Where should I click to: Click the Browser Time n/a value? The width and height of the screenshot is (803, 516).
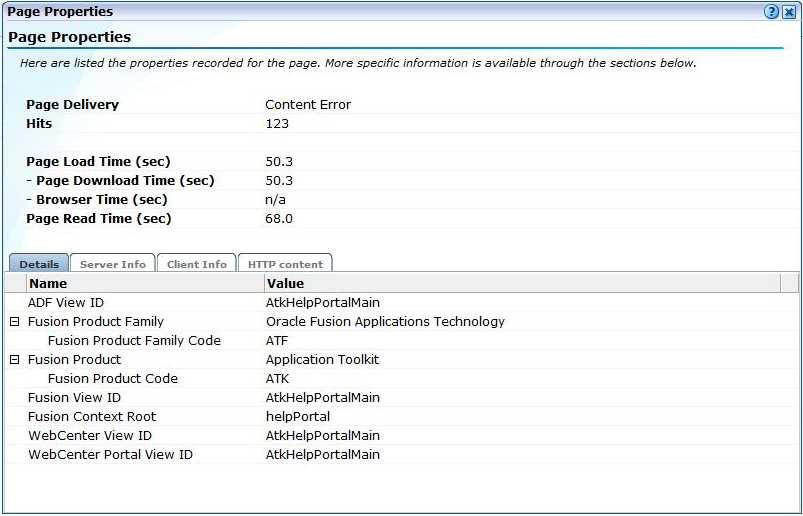[x=276, y=200]
